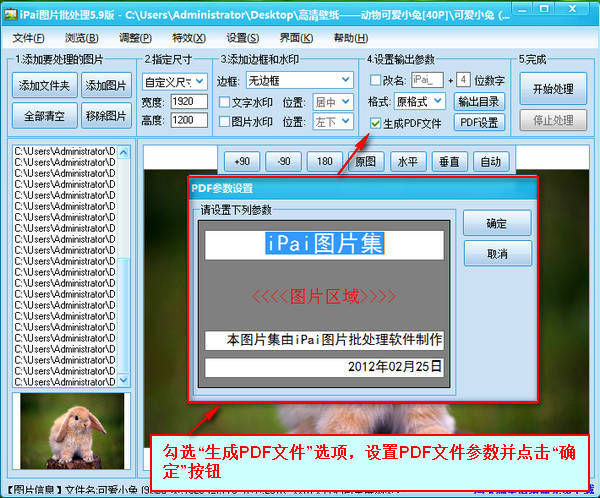Viewport: 600px width, 498px height.
Task: Click the file list scroll up arrow
Action: [x=124, y=153]
